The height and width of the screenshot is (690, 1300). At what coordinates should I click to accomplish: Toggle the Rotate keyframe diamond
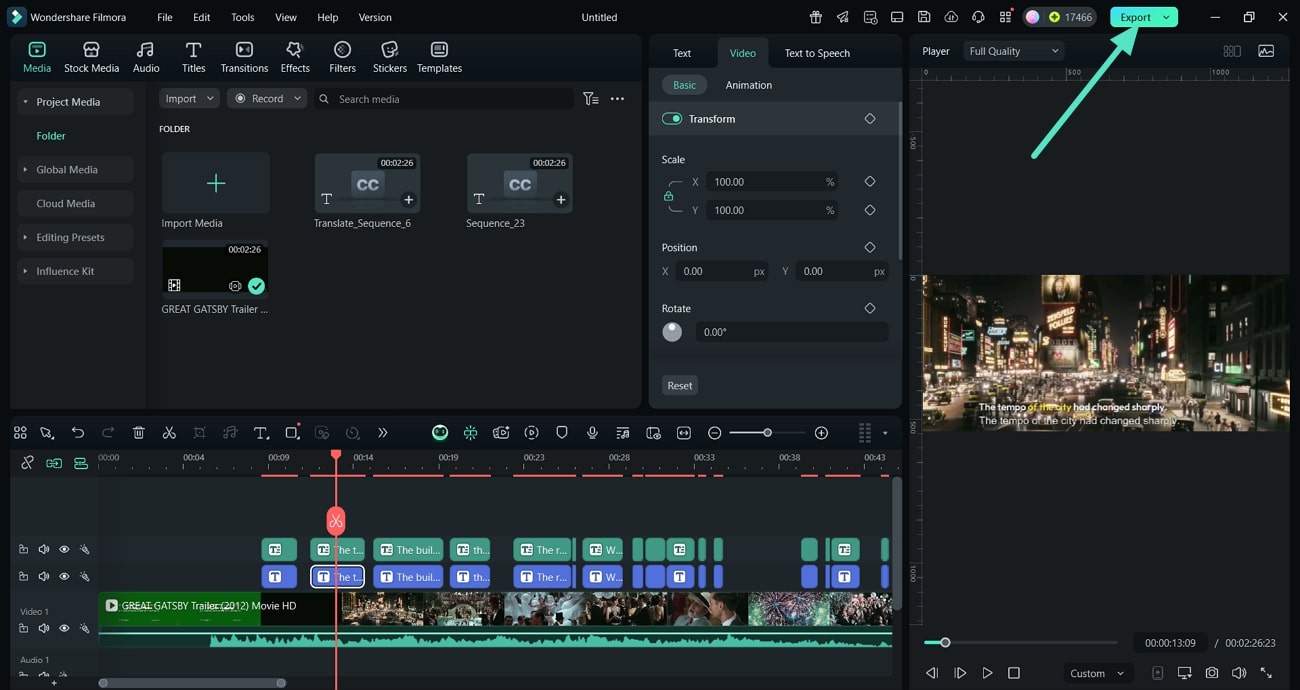pyautogui.click(x=870, y=308)
